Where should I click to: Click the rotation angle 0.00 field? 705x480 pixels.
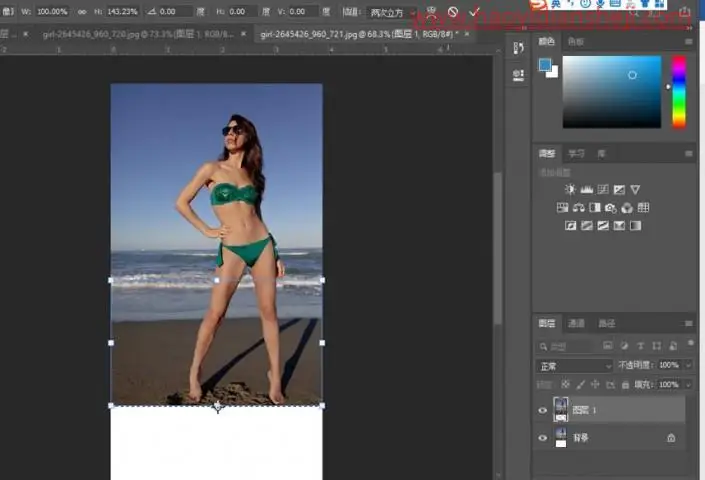pyautogui.click(x=175, y=12)
